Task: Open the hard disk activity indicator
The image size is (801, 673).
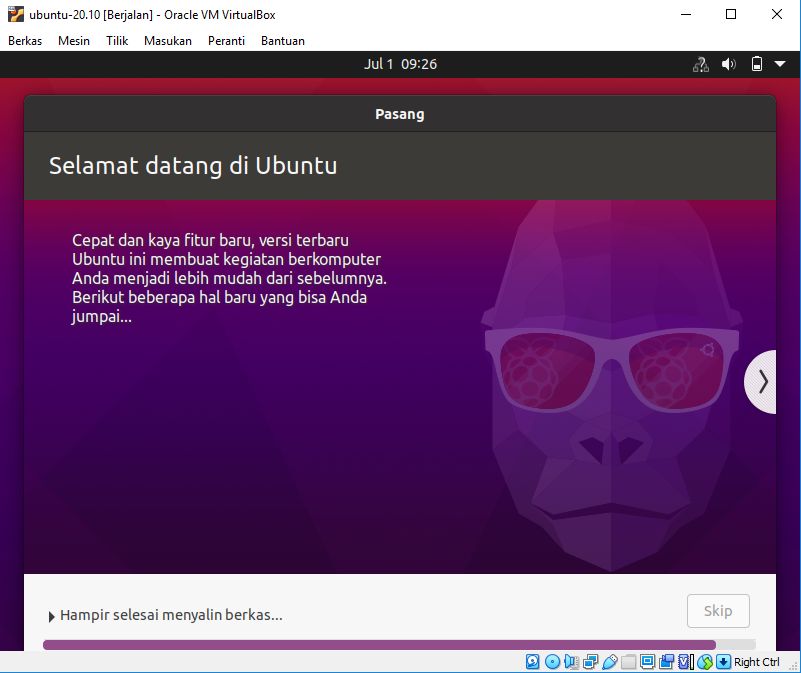Action: (x=532, y=662)
